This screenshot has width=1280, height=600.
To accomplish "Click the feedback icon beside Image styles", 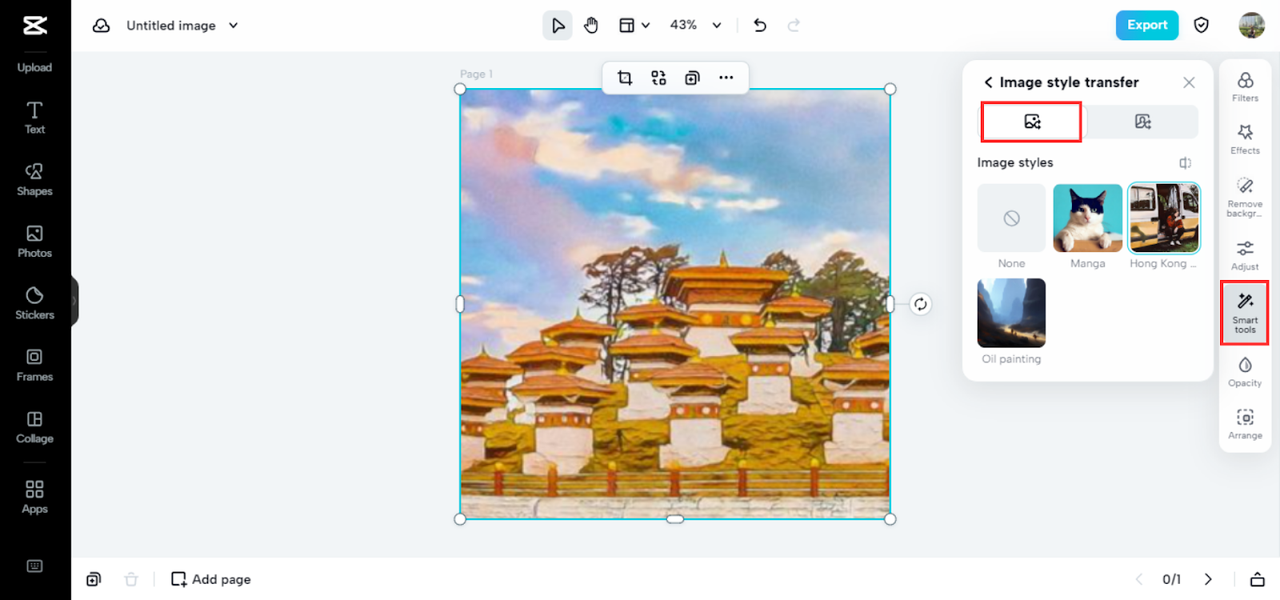I will point(1185,163).
